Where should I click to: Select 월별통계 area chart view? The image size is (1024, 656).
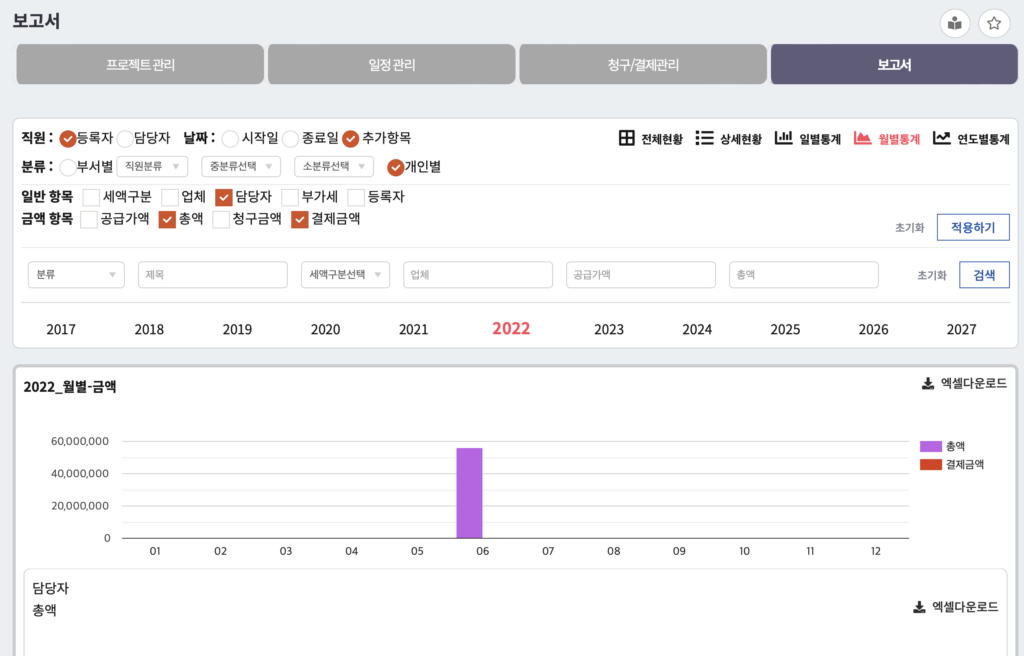(862, 139)
